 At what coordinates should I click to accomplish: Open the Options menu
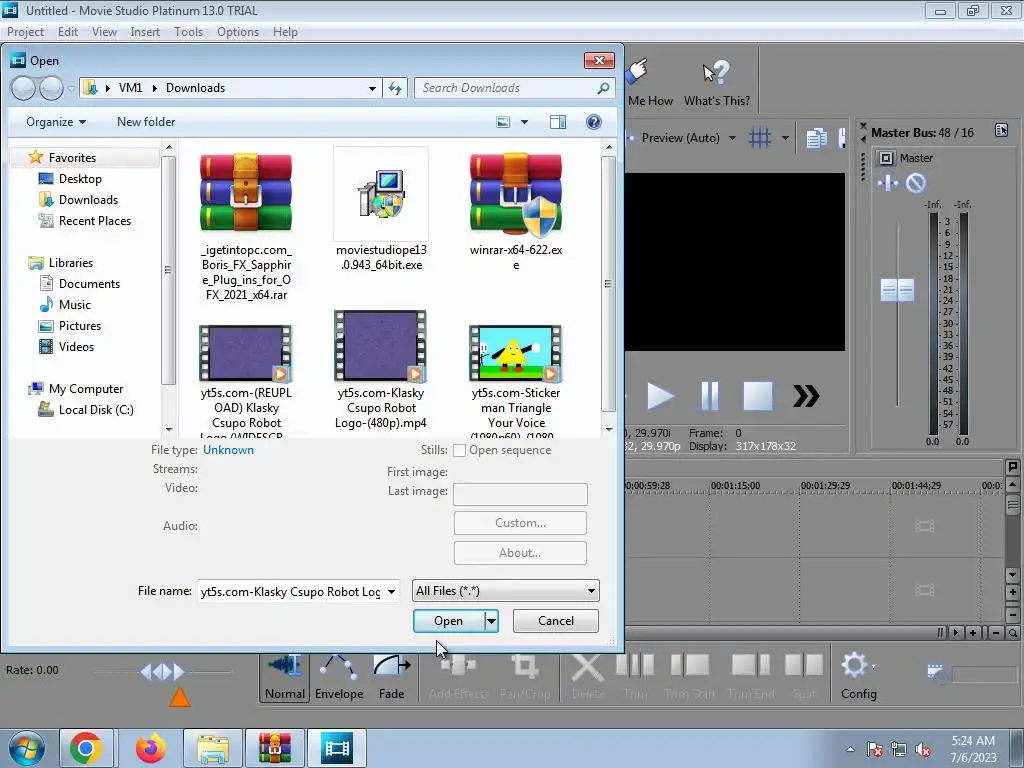[x=238, y=31]
